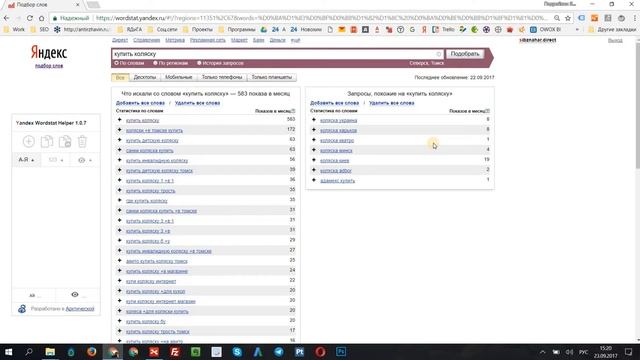
Task: Open Chrome three-dot menu
Action: pyautogui.click(x=635, y=18)
